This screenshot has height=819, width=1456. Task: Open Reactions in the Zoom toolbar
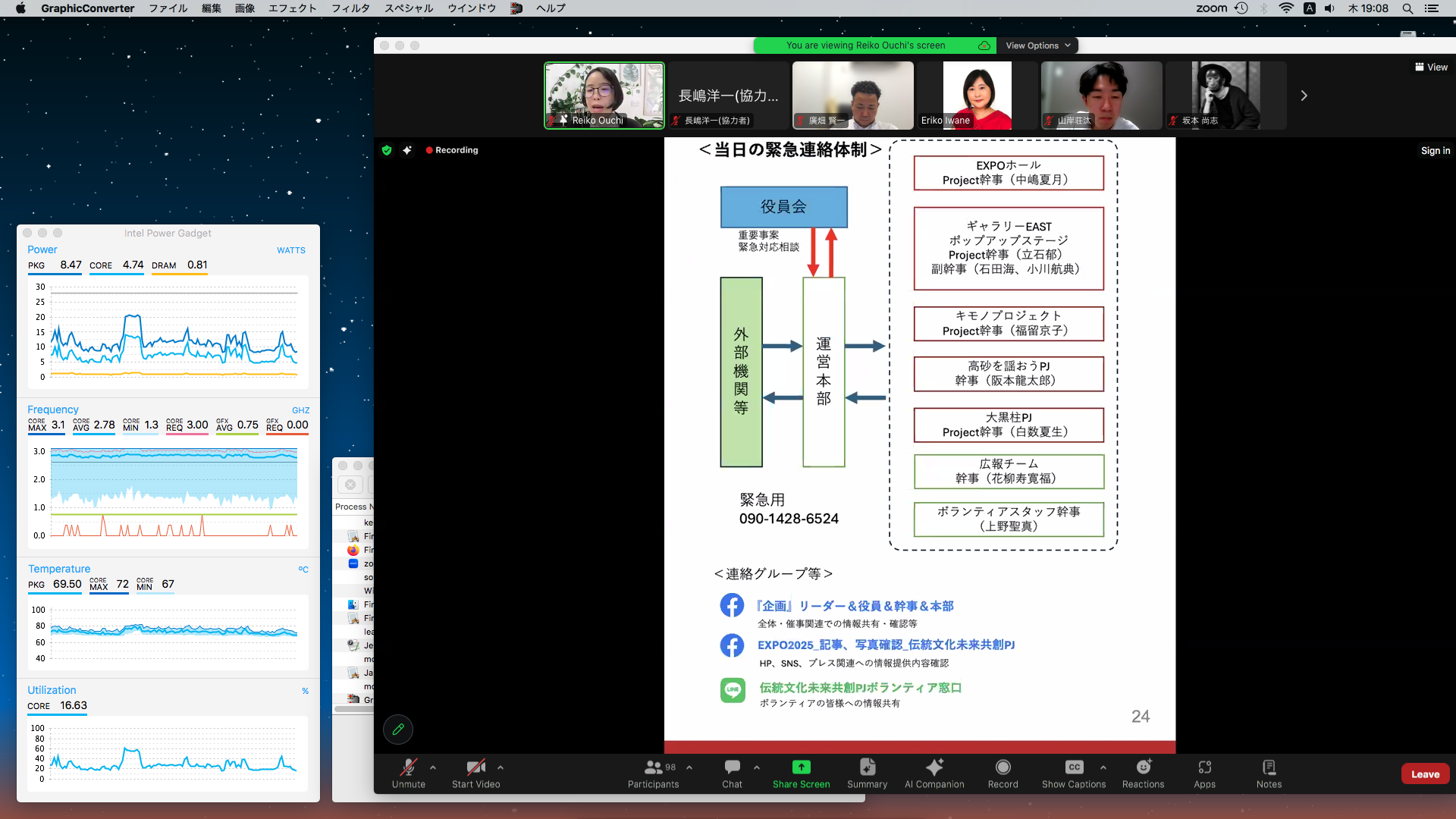tap(1143, 767)
